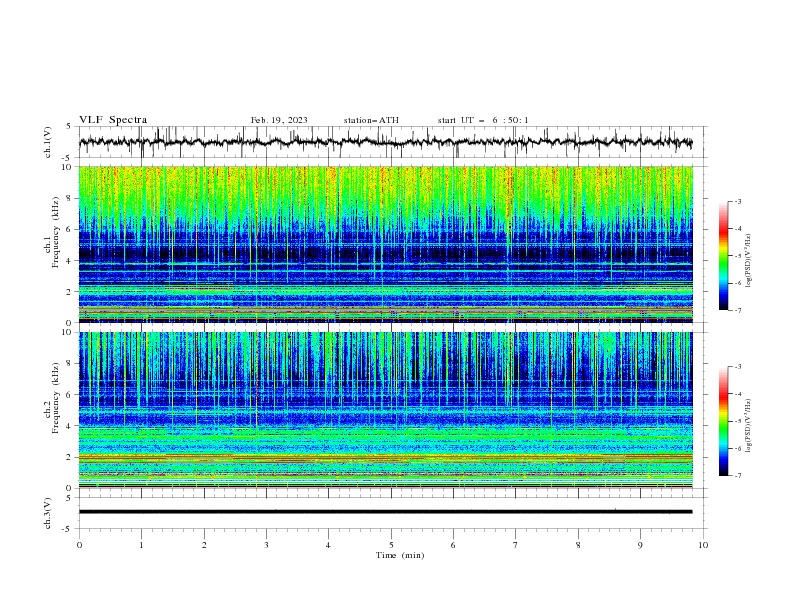Select the date 'Feb. 19, 2023'
The height and width of the screenshot is (612, 792).
pos(279,120)
